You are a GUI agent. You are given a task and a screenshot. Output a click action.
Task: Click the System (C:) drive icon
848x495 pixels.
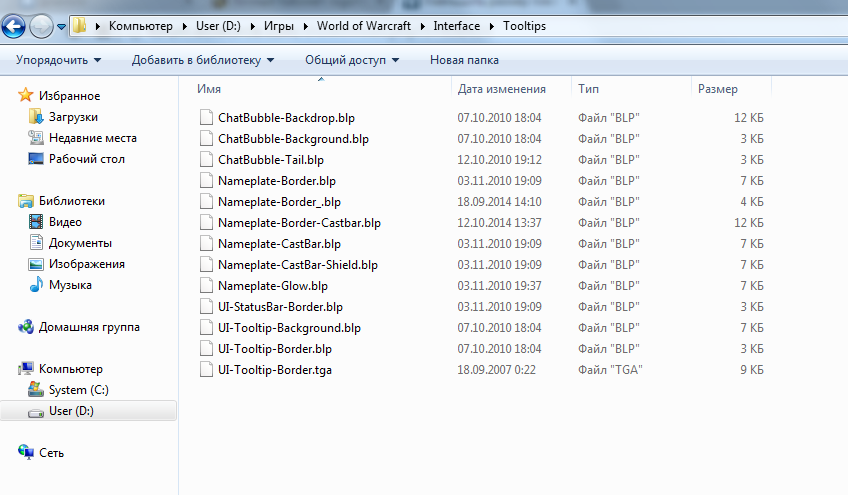[36, 390]
